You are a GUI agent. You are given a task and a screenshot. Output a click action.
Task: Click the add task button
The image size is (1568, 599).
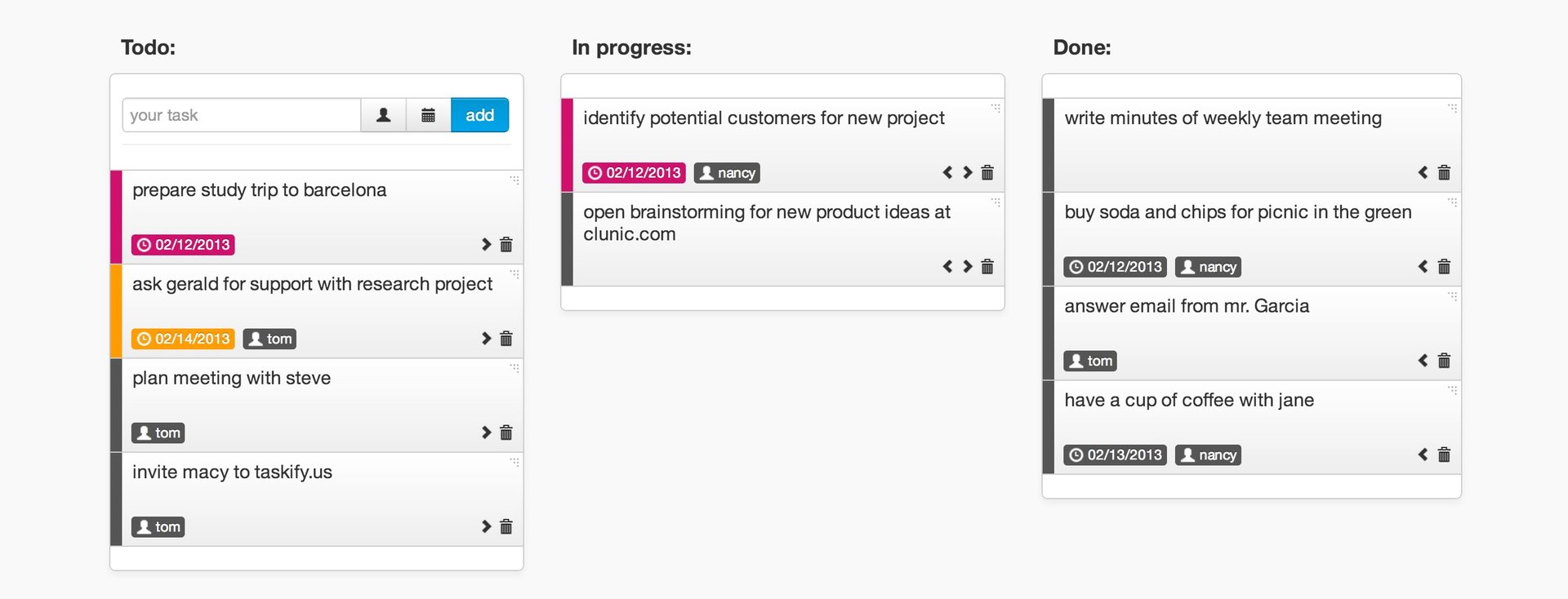(x=479, y=115)
